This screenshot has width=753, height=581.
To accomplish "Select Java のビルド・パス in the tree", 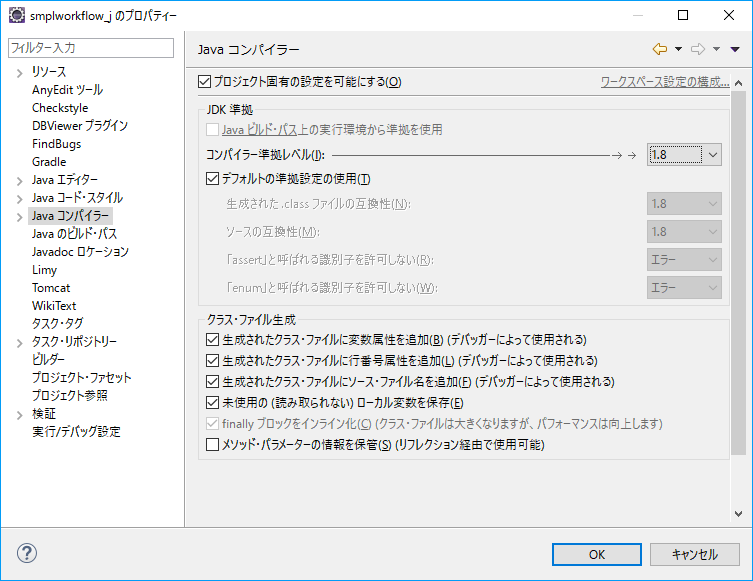I will click(74, 234).
